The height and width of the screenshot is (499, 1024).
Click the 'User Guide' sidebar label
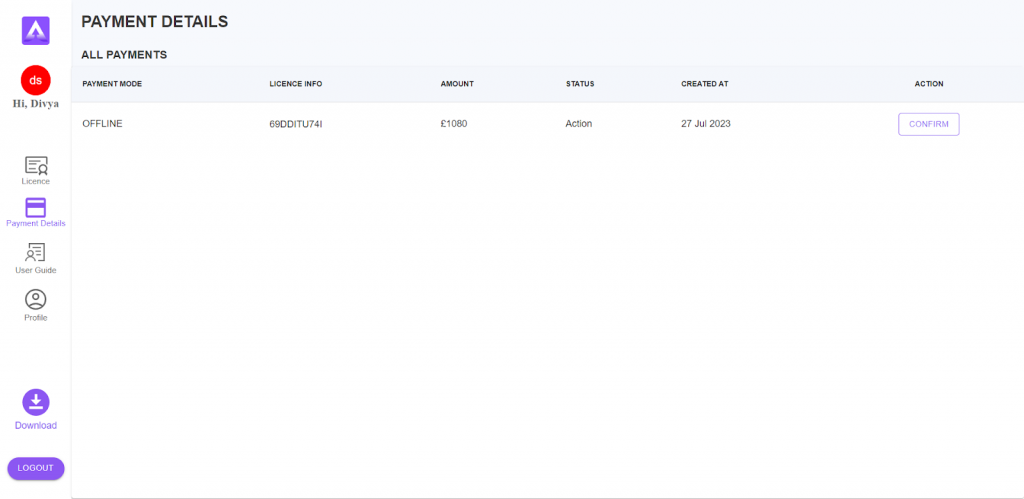tap(36, 270)
